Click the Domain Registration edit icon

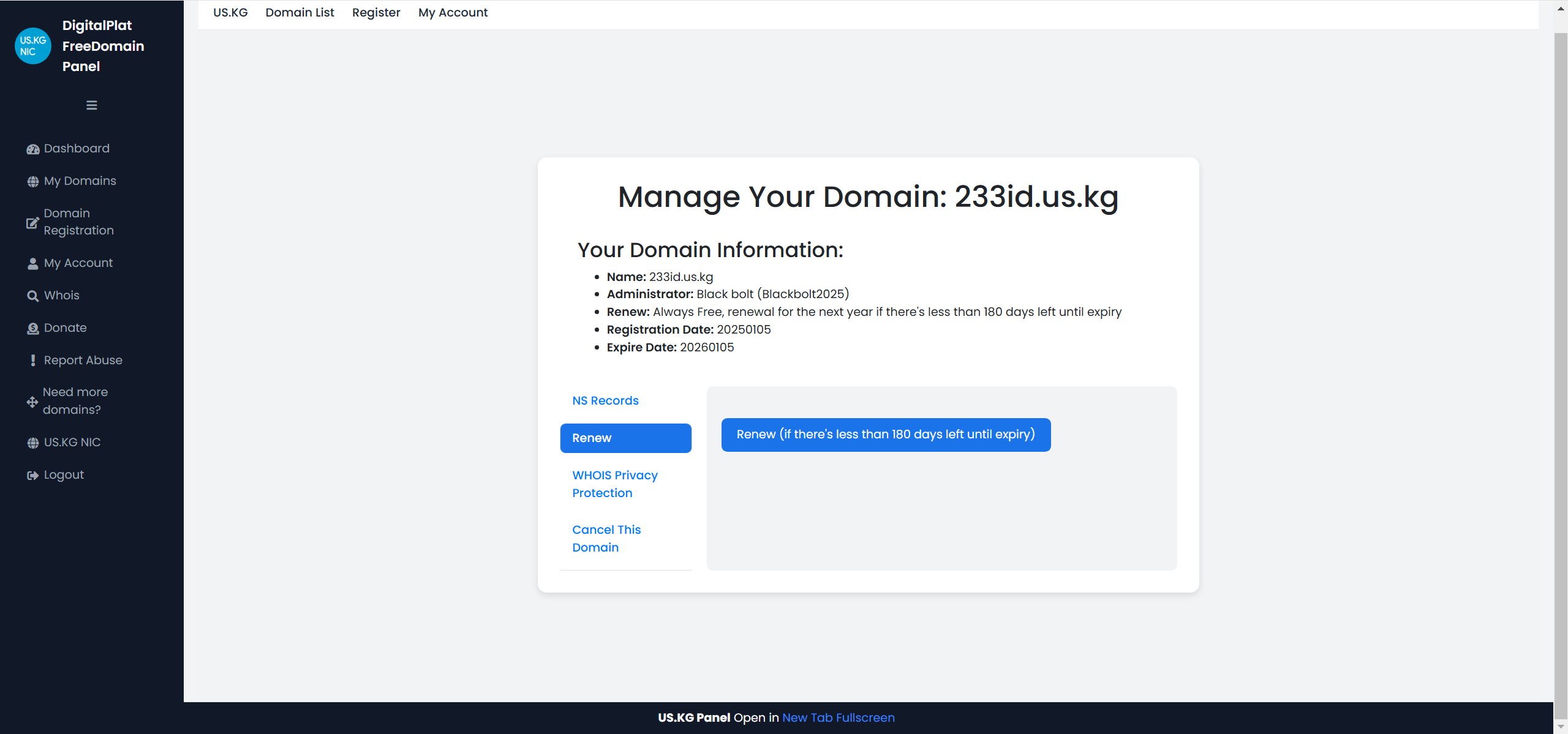[x=32, y=222]
